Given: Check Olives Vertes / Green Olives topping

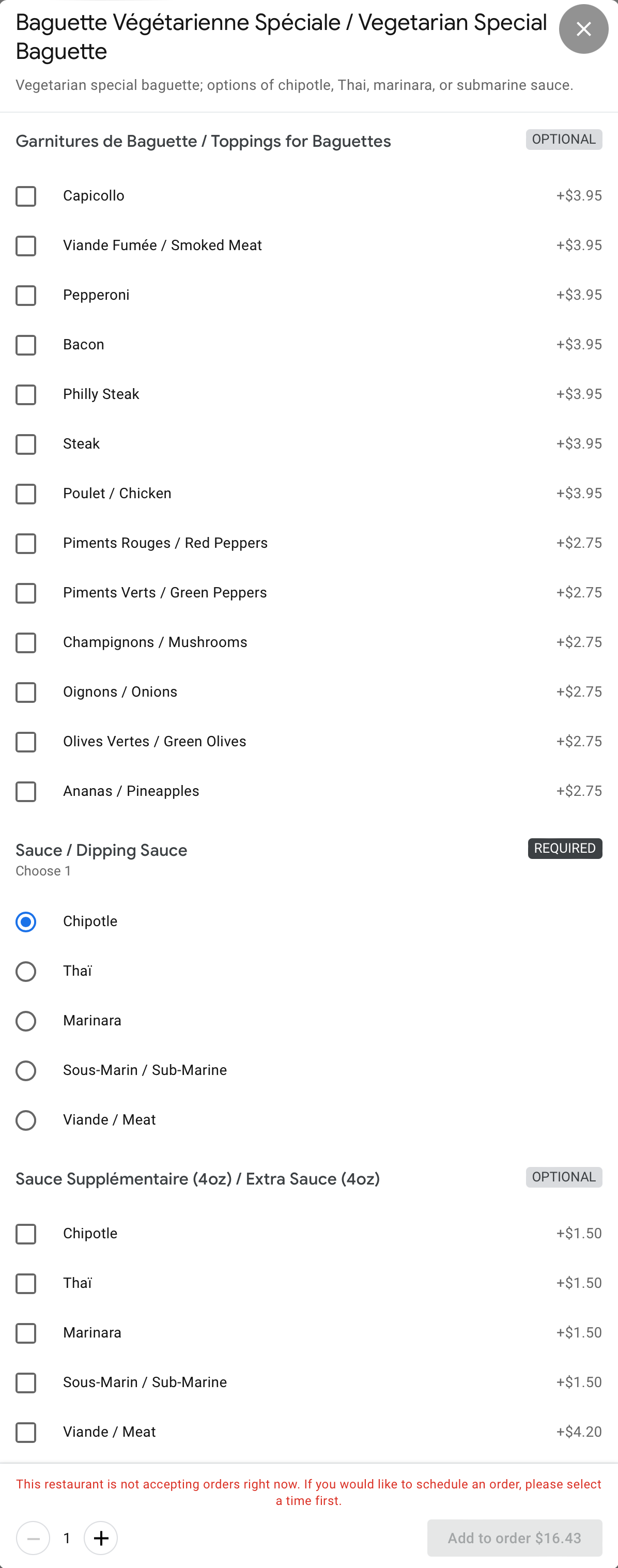Looking at the screenshot, I should pos(25,742).
